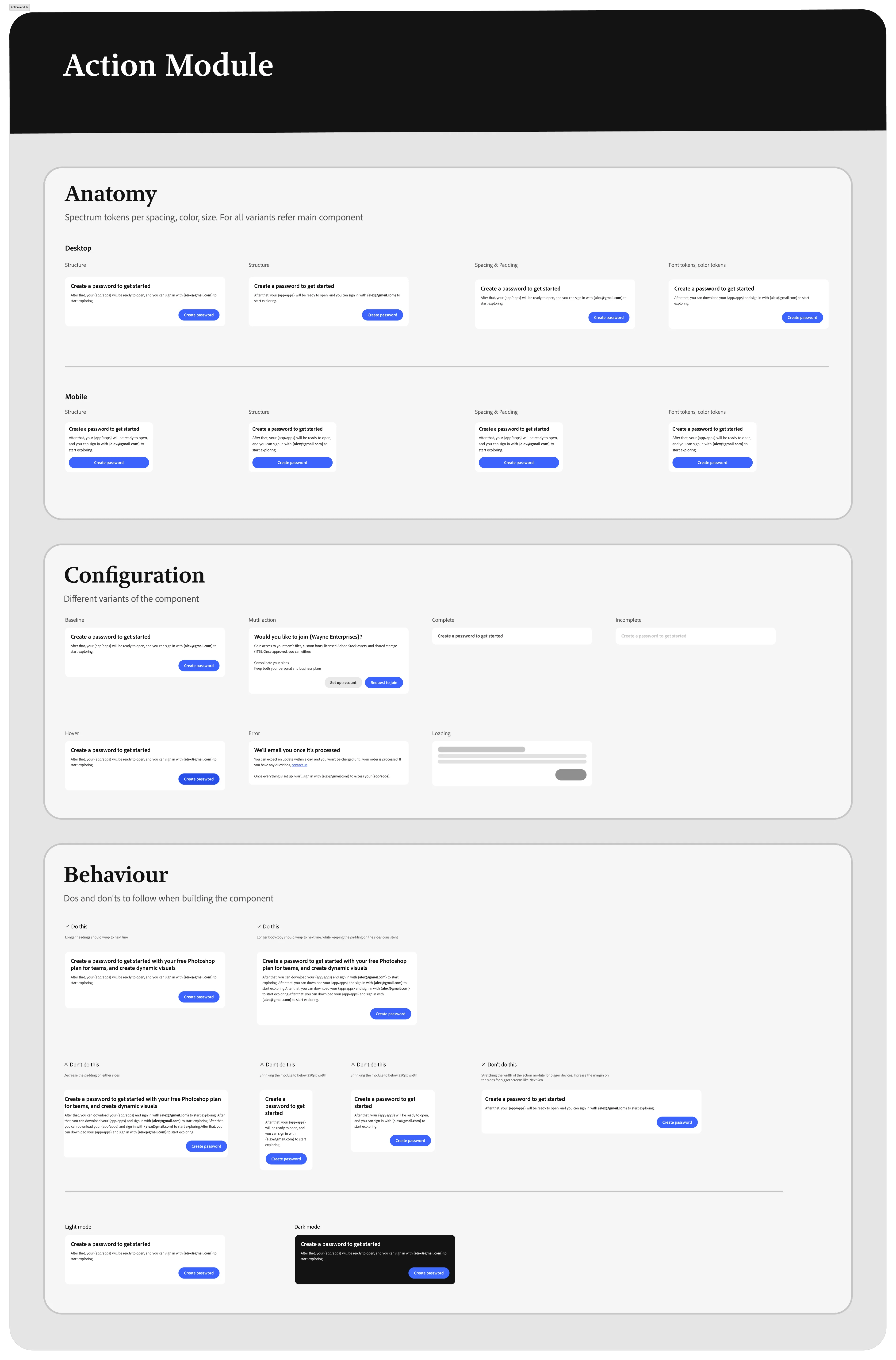Screen dimensions: 896x1360
Task: Click Create password in the Dark mode card
Action: [x=429, y=1273]
